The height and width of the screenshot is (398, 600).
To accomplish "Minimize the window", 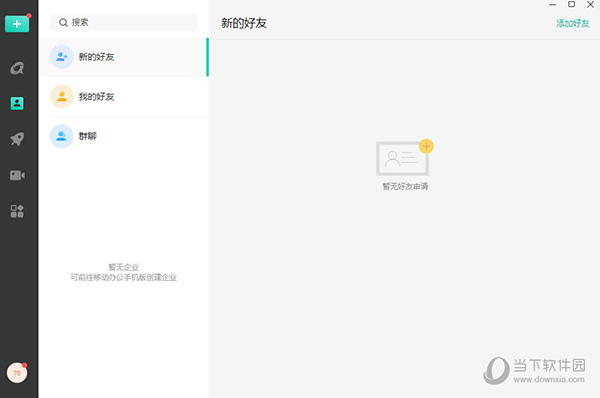I will 553,5.
